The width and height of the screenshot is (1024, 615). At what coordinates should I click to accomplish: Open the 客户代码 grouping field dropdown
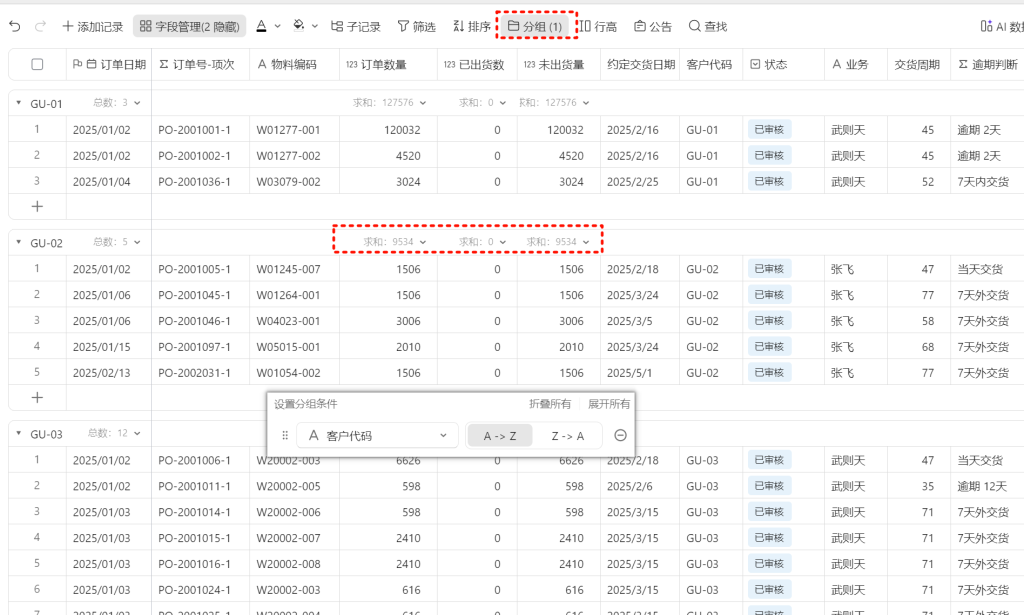click(x=377, y=435)
